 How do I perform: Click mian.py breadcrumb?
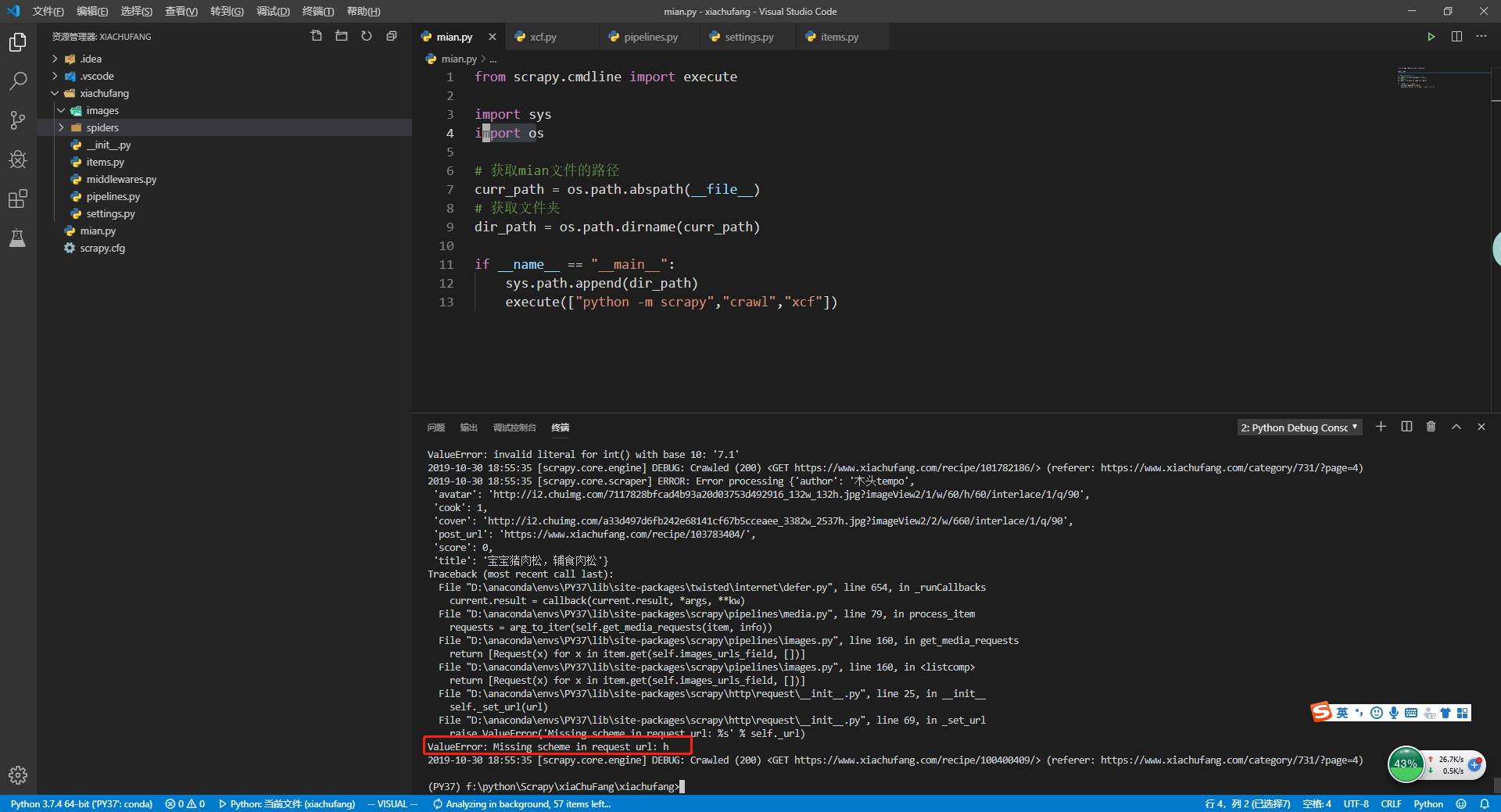pyautogui.click(x=459, y=59)
